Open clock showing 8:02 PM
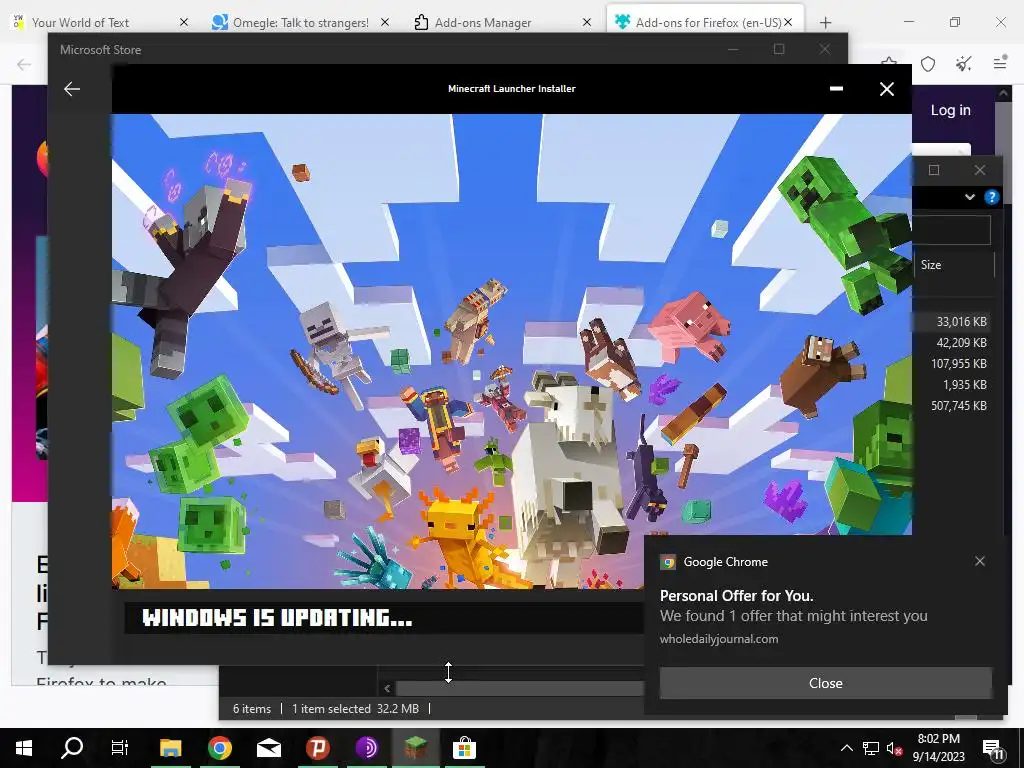Viewport: 1024px width, 768px height. point(938,748)
